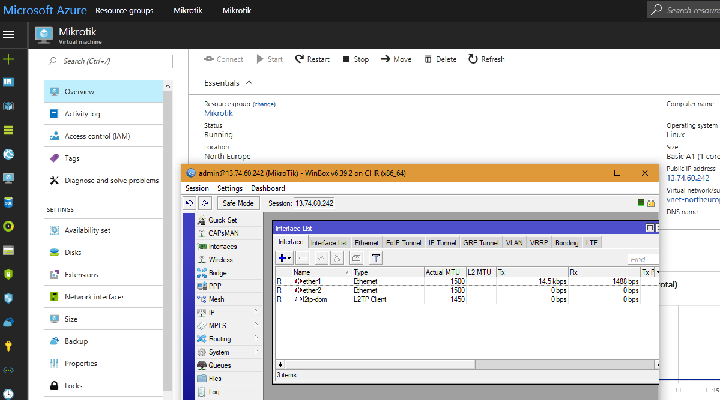Sort by the Name column header

tap(321, 272)
